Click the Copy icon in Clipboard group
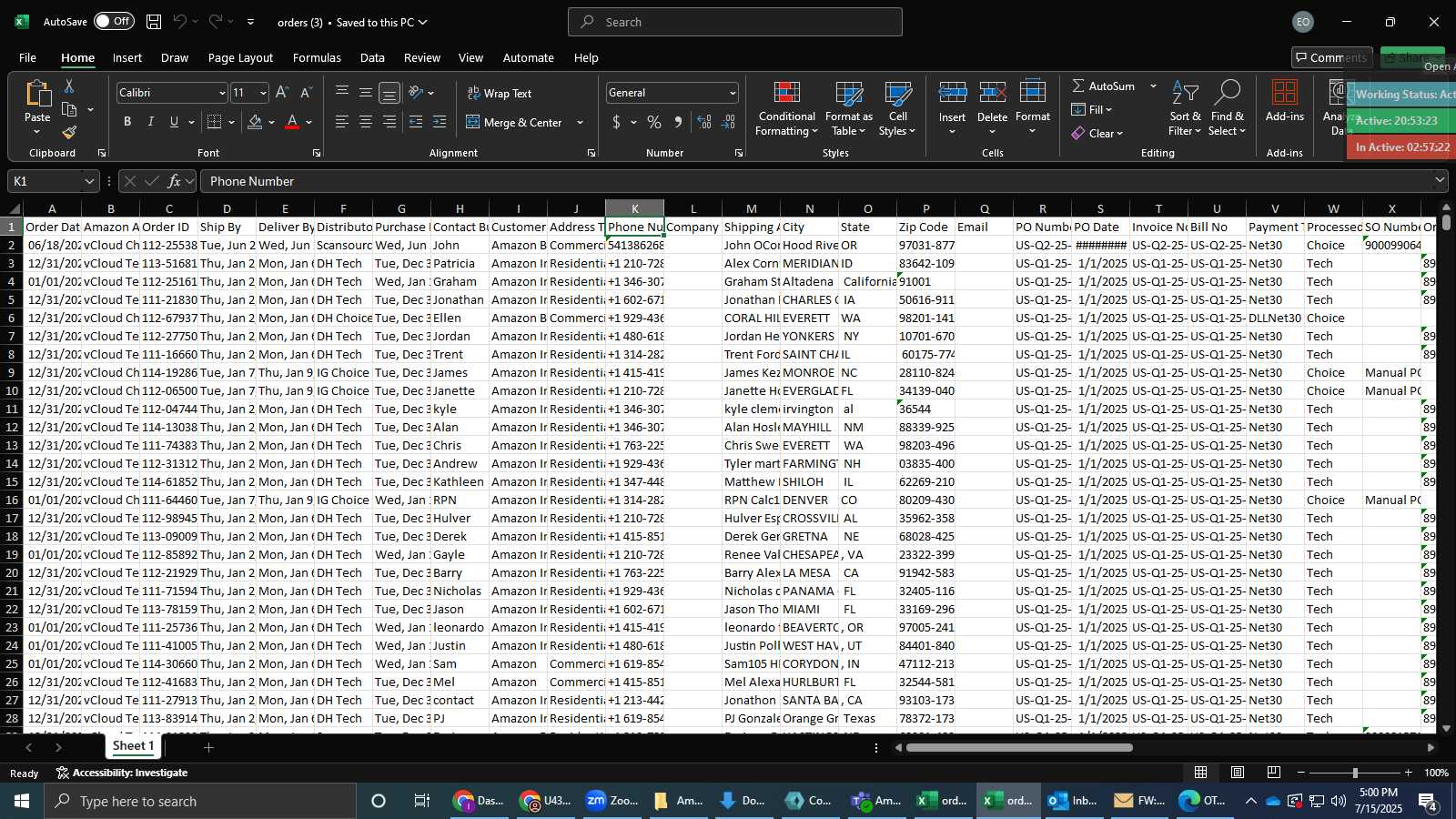1456x819 pixels. click(x=69, y=109)
